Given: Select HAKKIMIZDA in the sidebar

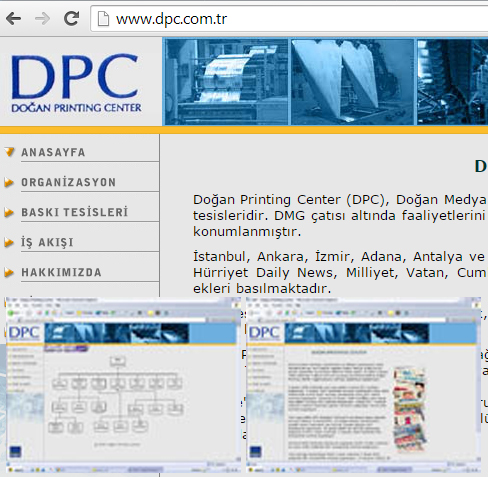Looking at the screenshot, I should pos(61,272).
